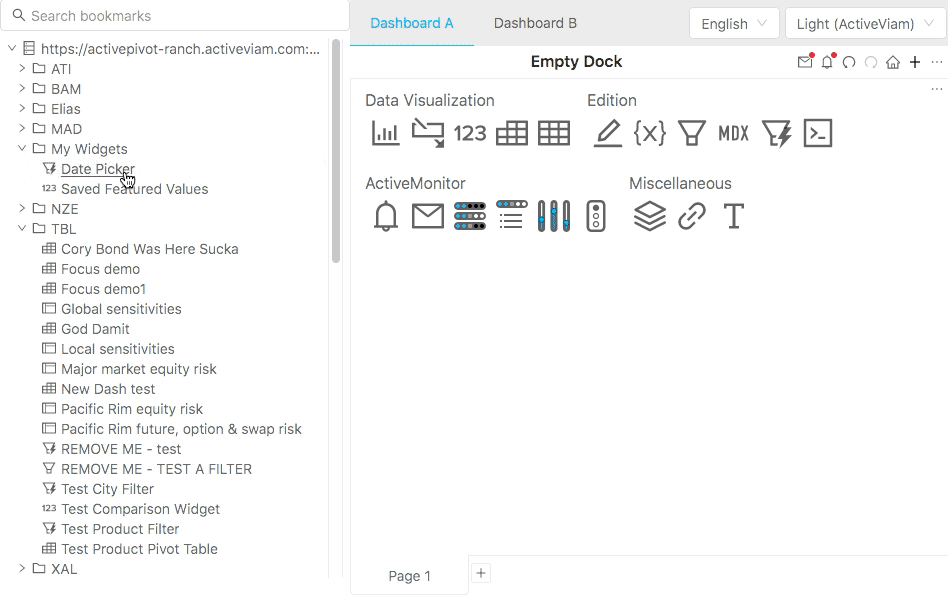Open the pencil content editor widget
948x598 pixels.
pos(608,133)
